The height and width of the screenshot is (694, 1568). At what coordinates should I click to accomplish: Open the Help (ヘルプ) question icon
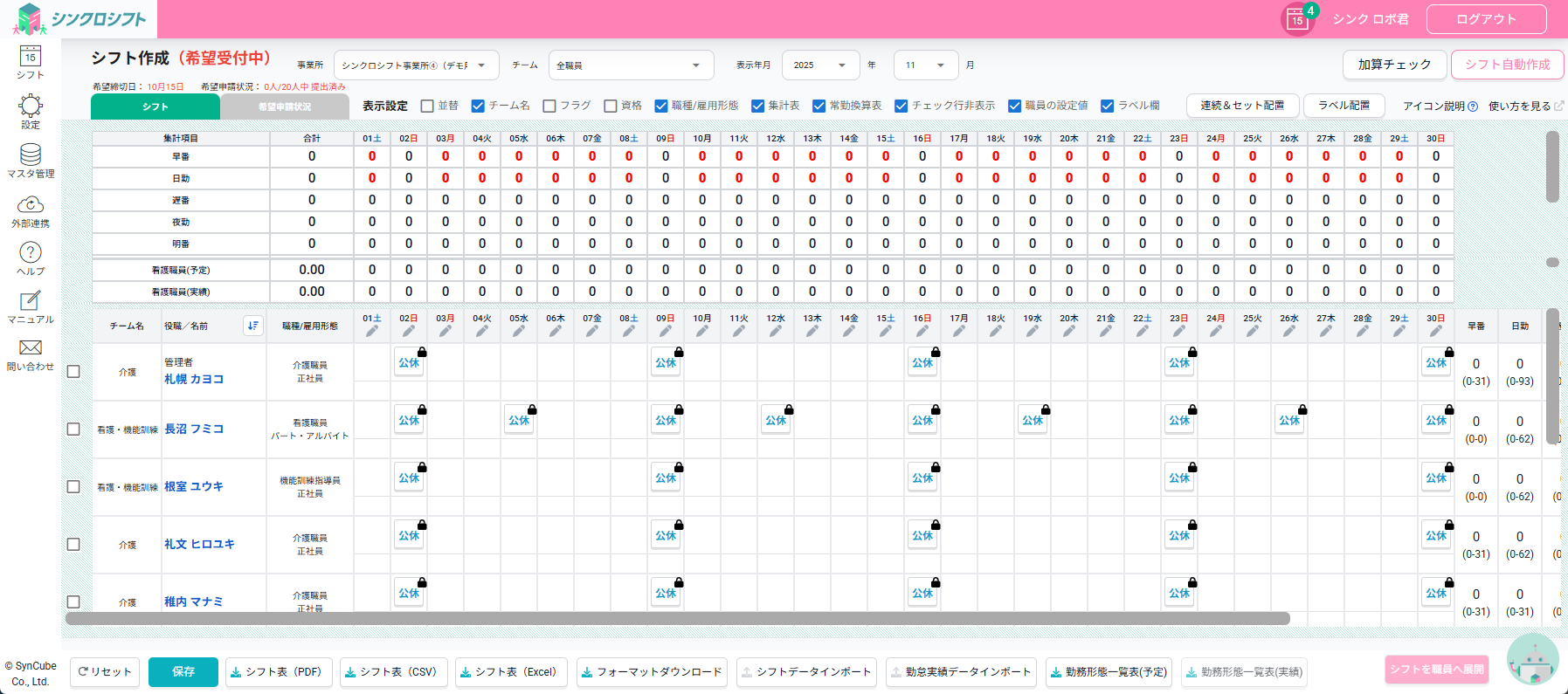(x=31, y=255)
